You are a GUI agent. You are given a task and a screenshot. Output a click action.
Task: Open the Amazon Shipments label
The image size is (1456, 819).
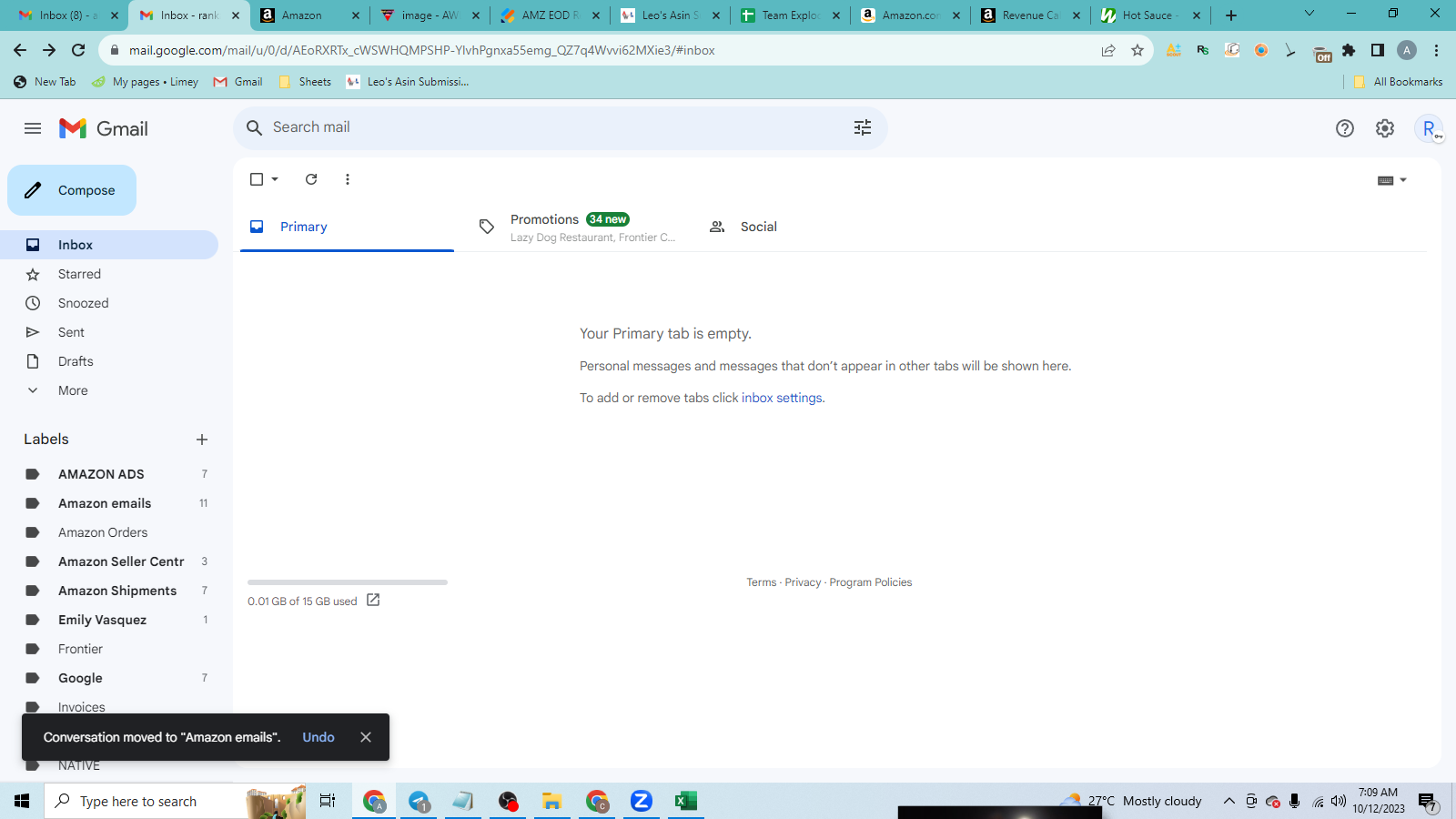click(109, 591)
